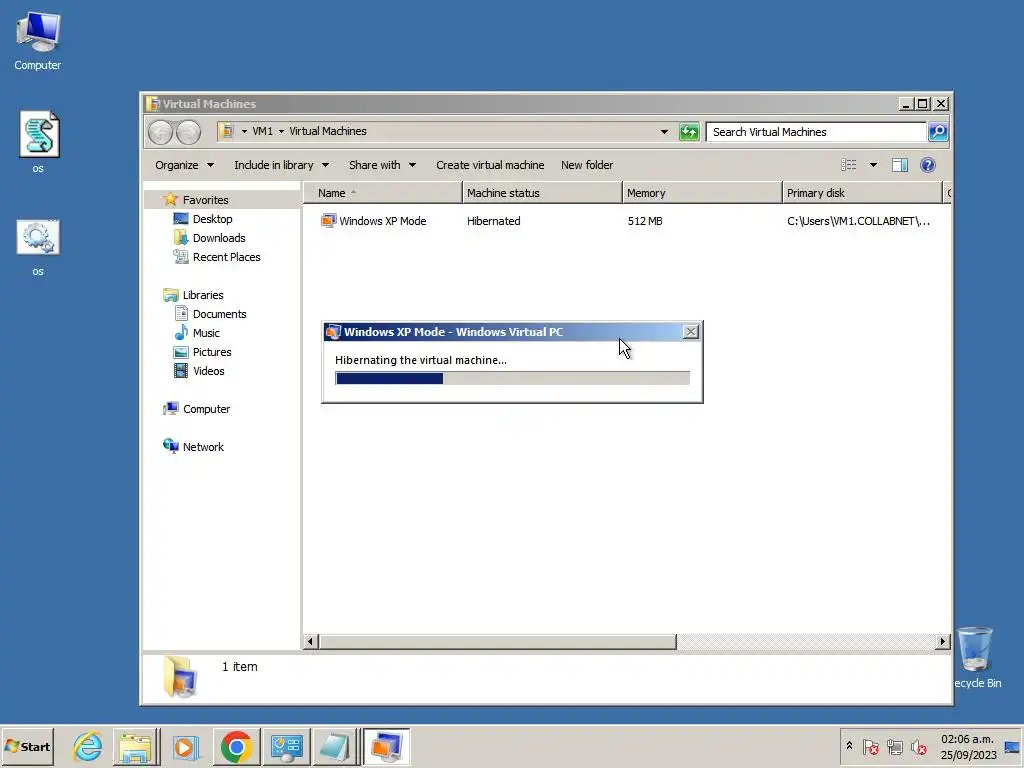Expand the VM1 breadcrumb arrow

tap(281, 131)
